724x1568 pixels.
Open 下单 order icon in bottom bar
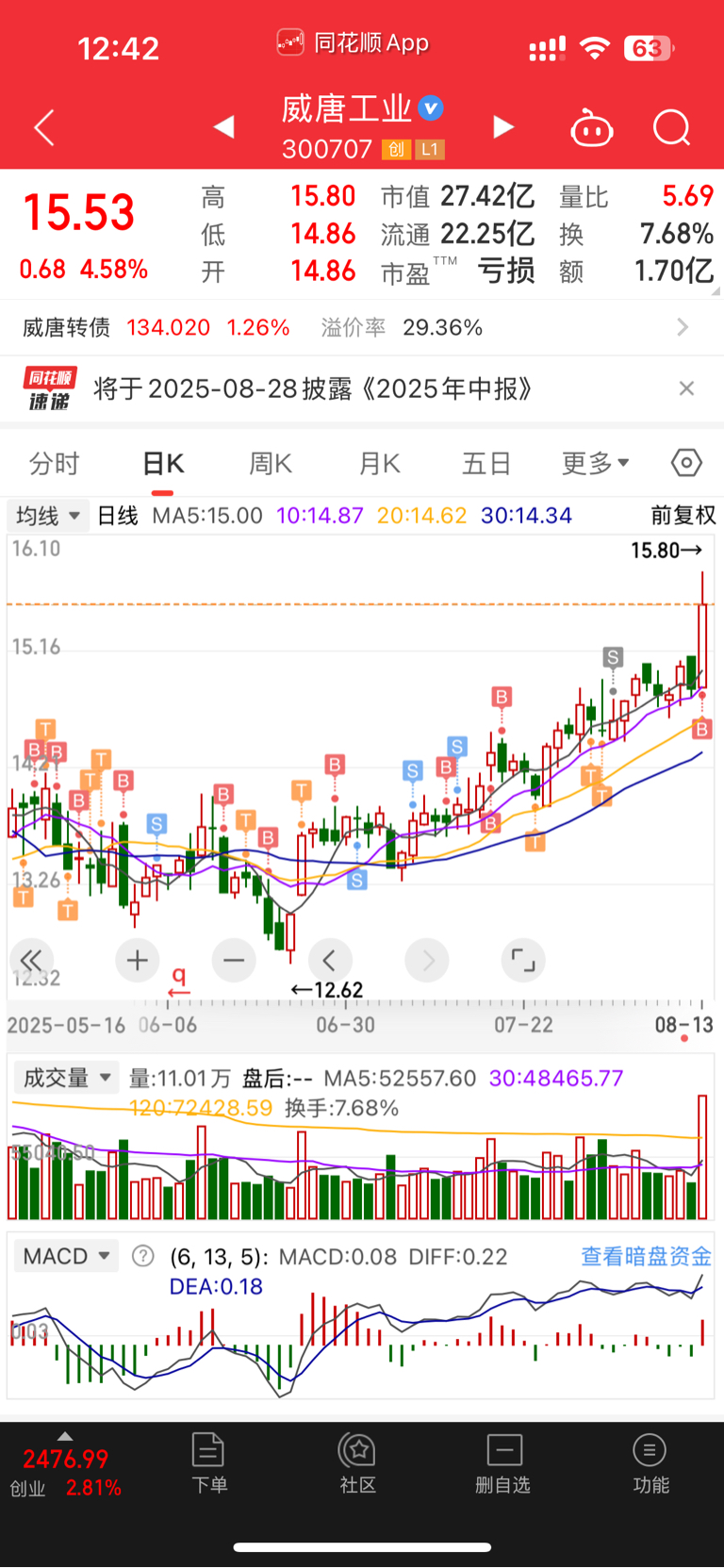pos(208,1463)
